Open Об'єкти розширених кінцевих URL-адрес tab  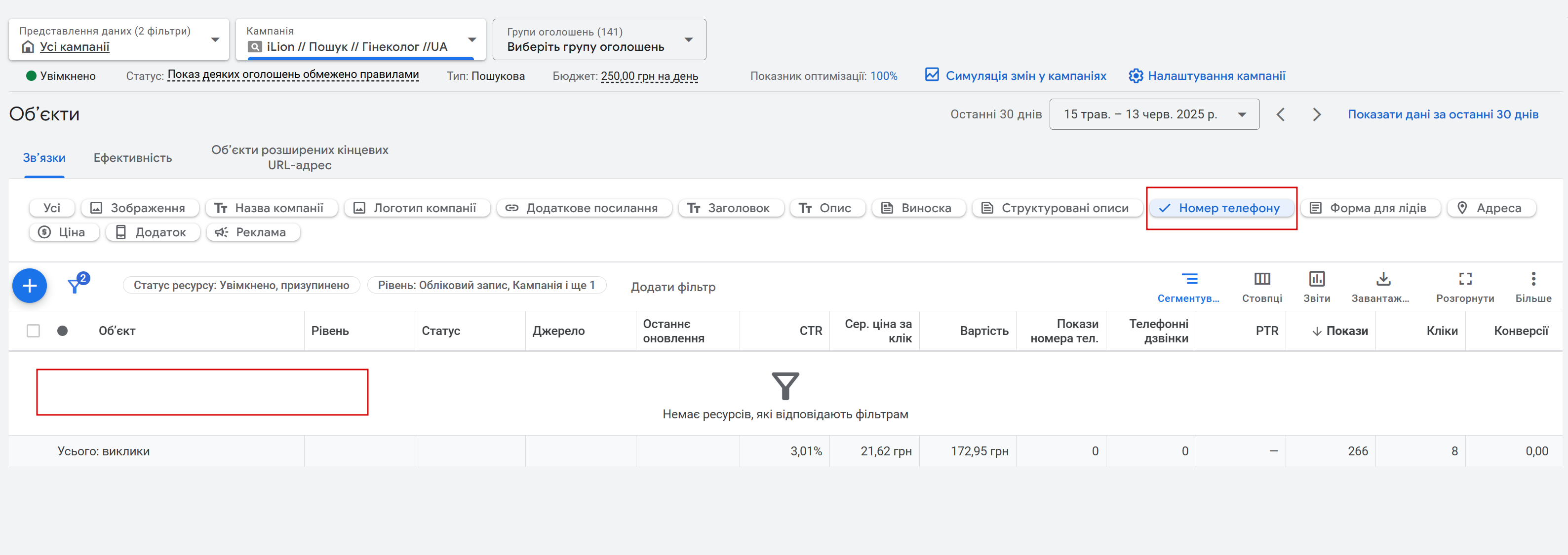point(300,157)
